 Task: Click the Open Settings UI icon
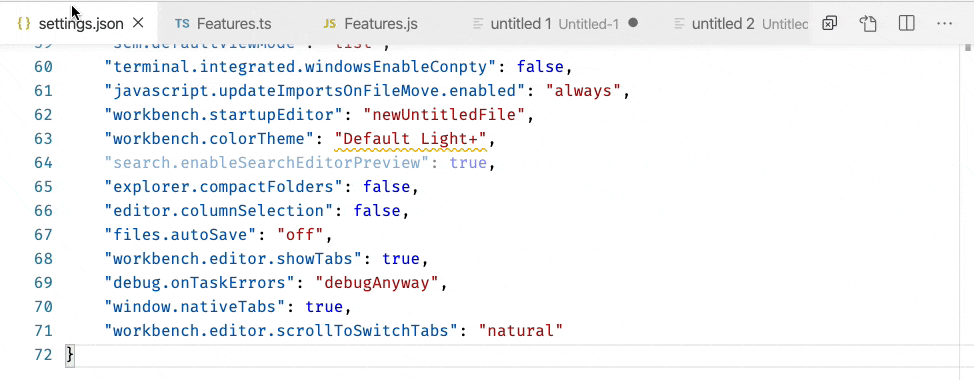pyautogui.click(x=868, y=24)
